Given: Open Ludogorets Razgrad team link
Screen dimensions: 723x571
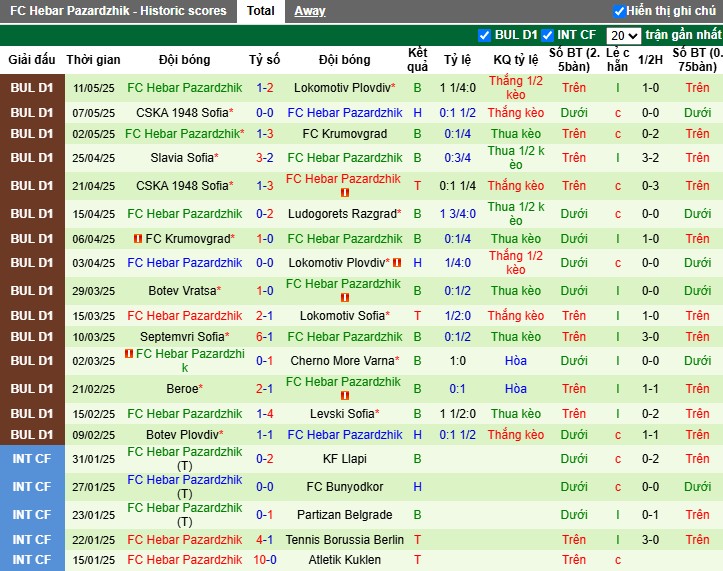Looking at the screenshot, I should pyautogui.click(x=342, y=214).
